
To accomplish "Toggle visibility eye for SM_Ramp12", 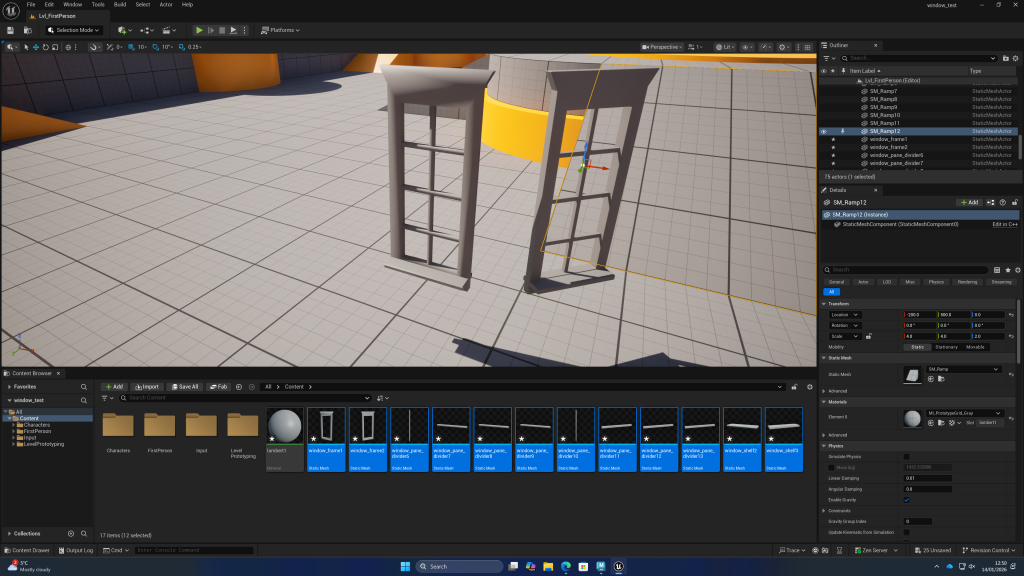I will pos(824,131).
